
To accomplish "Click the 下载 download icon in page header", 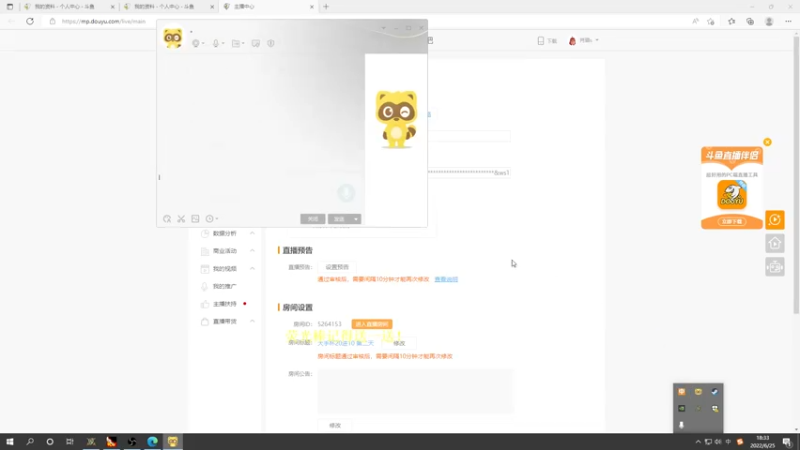I will coord(547,40).
